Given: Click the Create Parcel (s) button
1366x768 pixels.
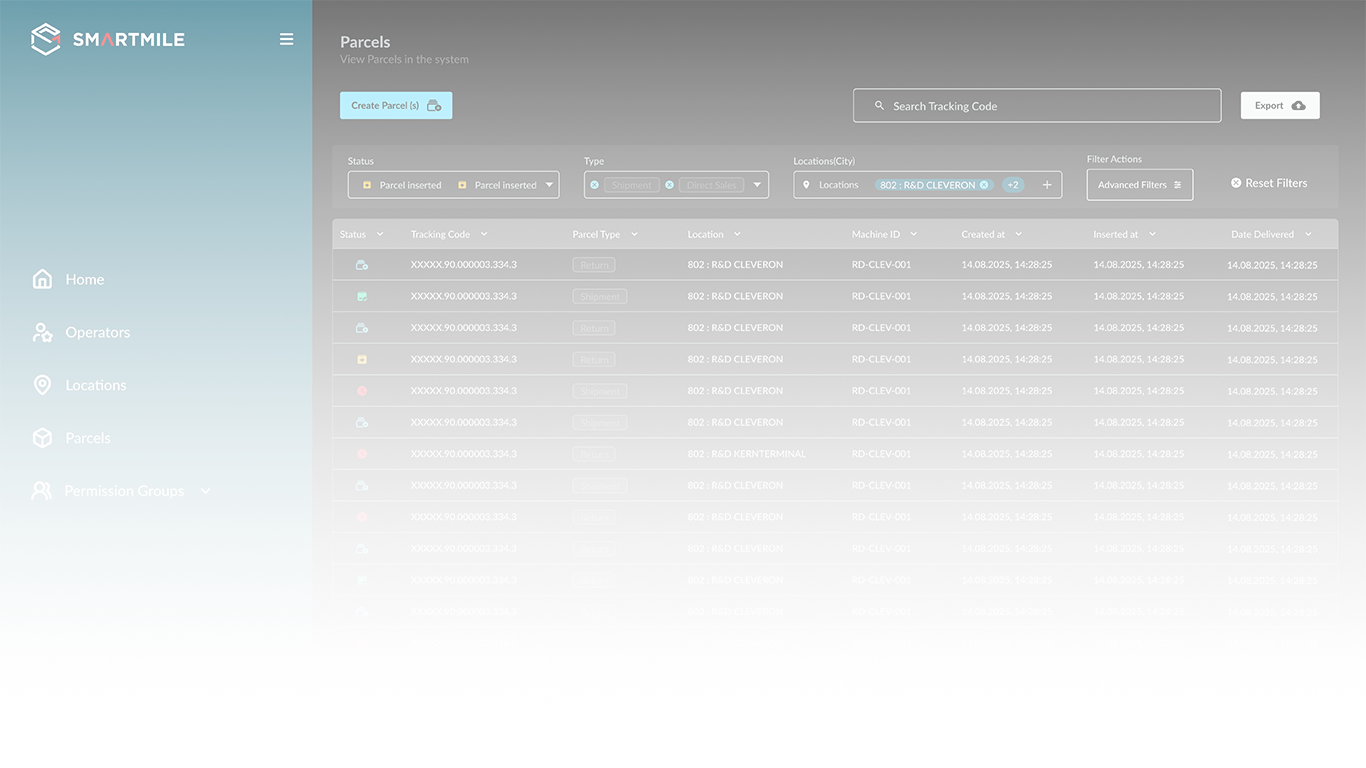Looking at the screenshot, I should pyautogui.click(x=396, y=106).
